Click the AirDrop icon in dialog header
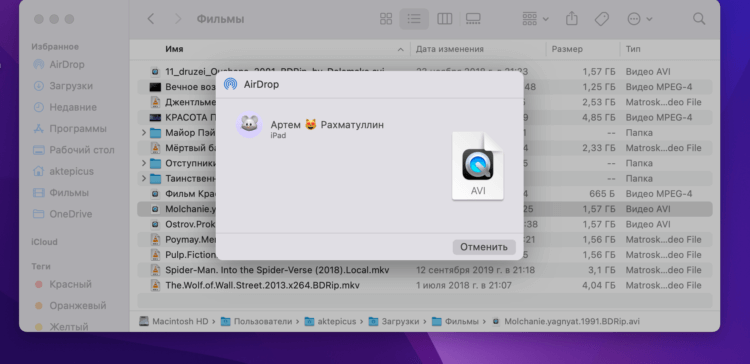The image size is (750, 364). pyautogui.click(x=231, y=85)
